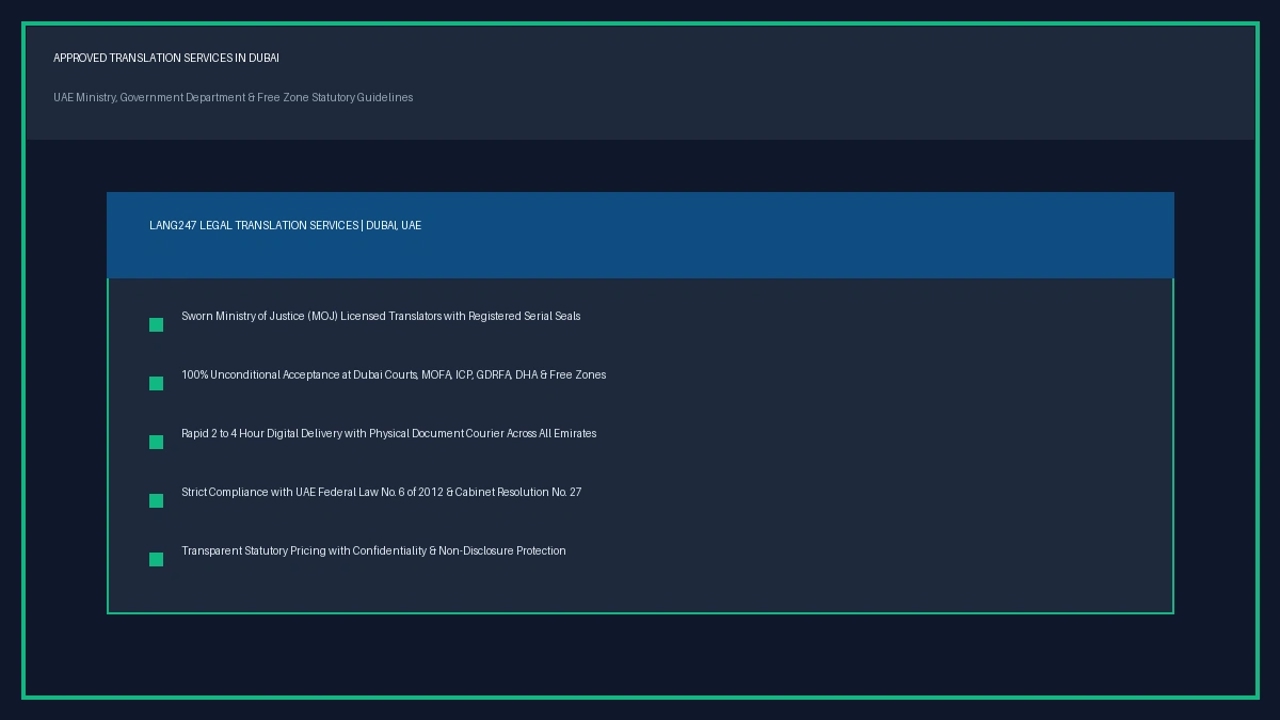Click the green bullet beside '100% Unconditional Acceptance'

tap(156, 384)
